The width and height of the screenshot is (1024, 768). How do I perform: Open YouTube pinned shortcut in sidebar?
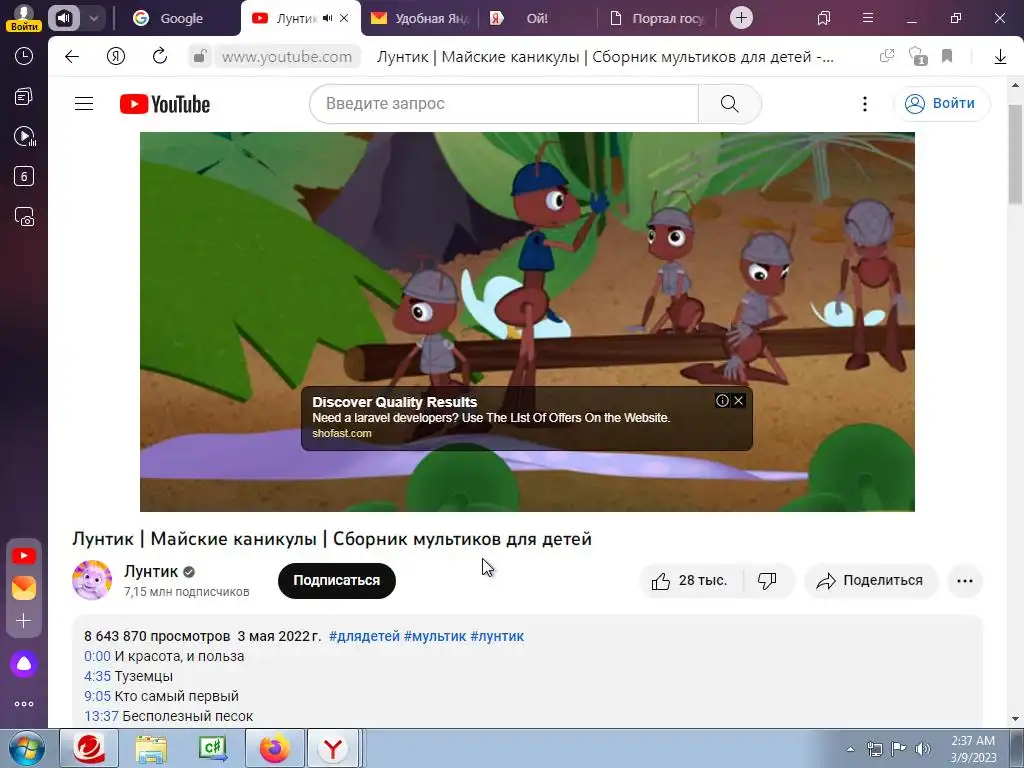[x=24, y=556]
